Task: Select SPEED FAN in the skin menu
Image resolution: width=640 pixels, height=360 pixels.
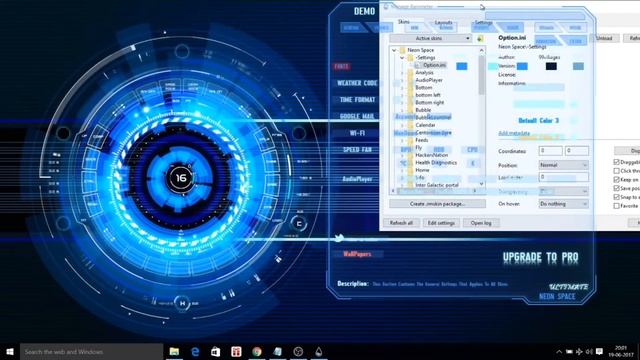Action: [357, 150]
